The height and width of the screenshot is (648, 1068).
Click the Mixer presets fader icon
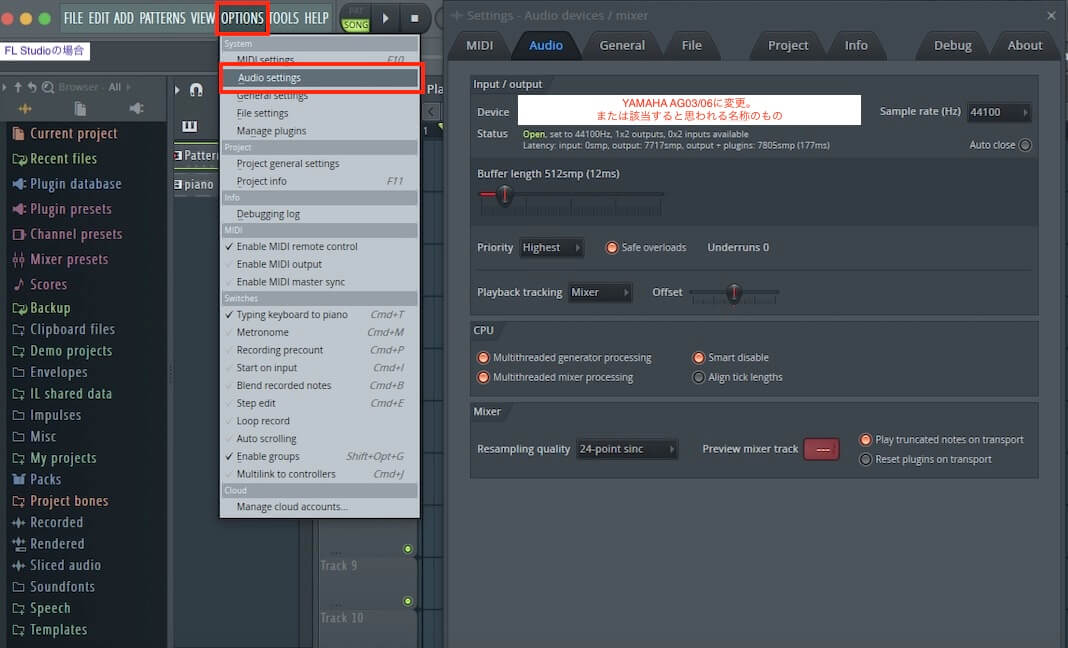(18, 260)
